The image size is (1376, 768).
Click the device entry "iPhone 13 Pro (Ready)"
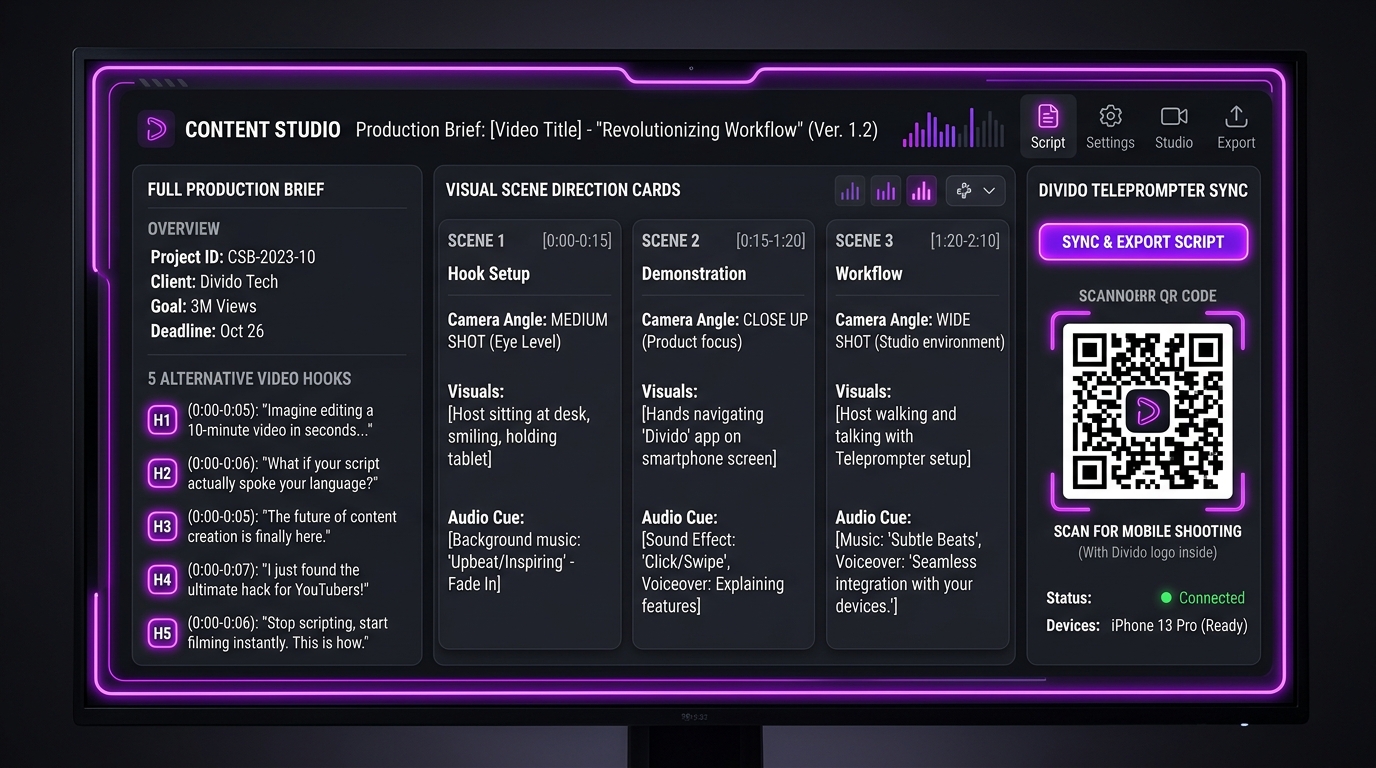click(1179, 626)
